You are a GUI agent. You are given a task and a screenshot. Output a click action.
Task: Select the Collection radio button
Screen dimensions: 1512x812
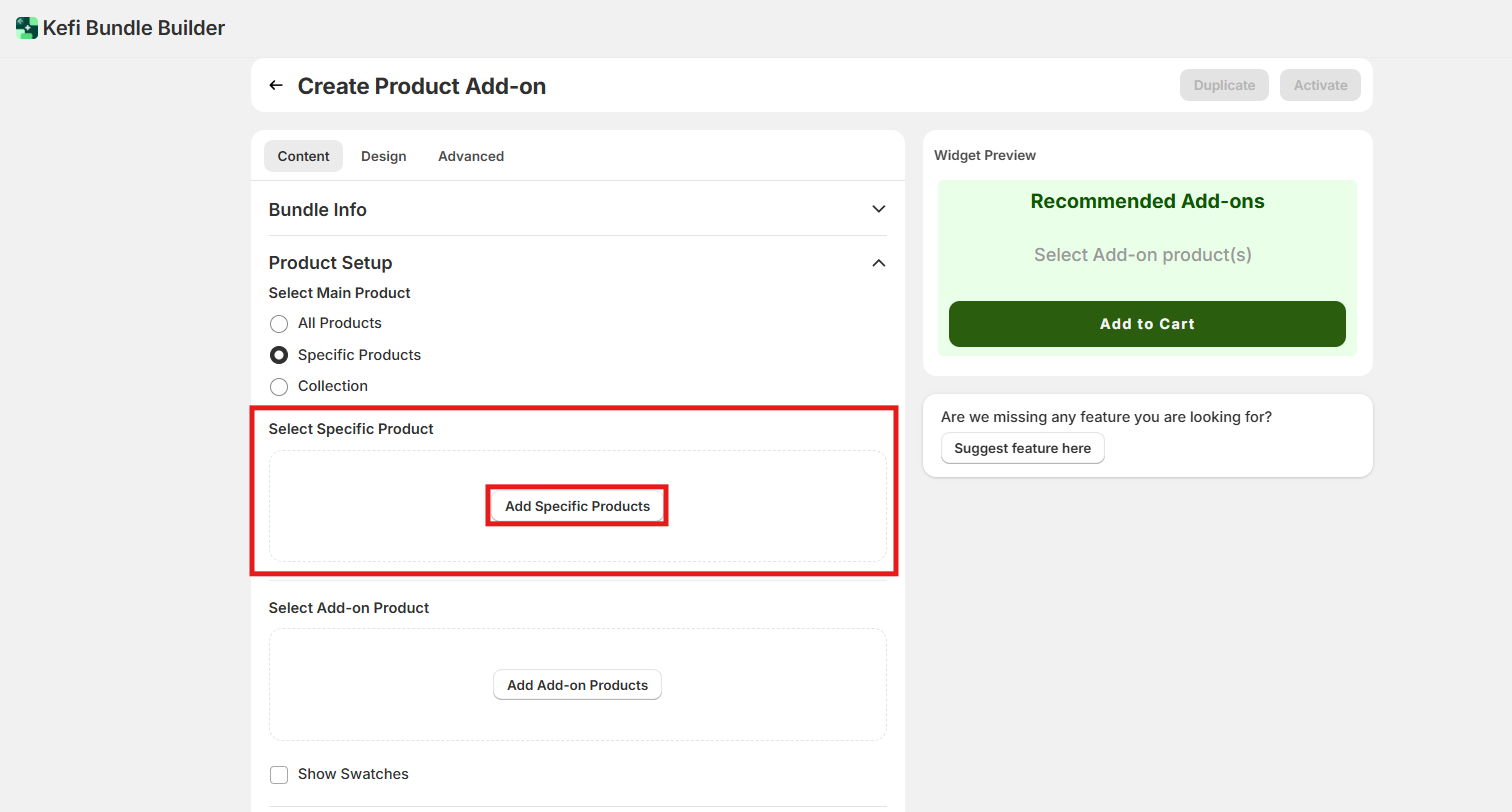click(x=279, y=387)
